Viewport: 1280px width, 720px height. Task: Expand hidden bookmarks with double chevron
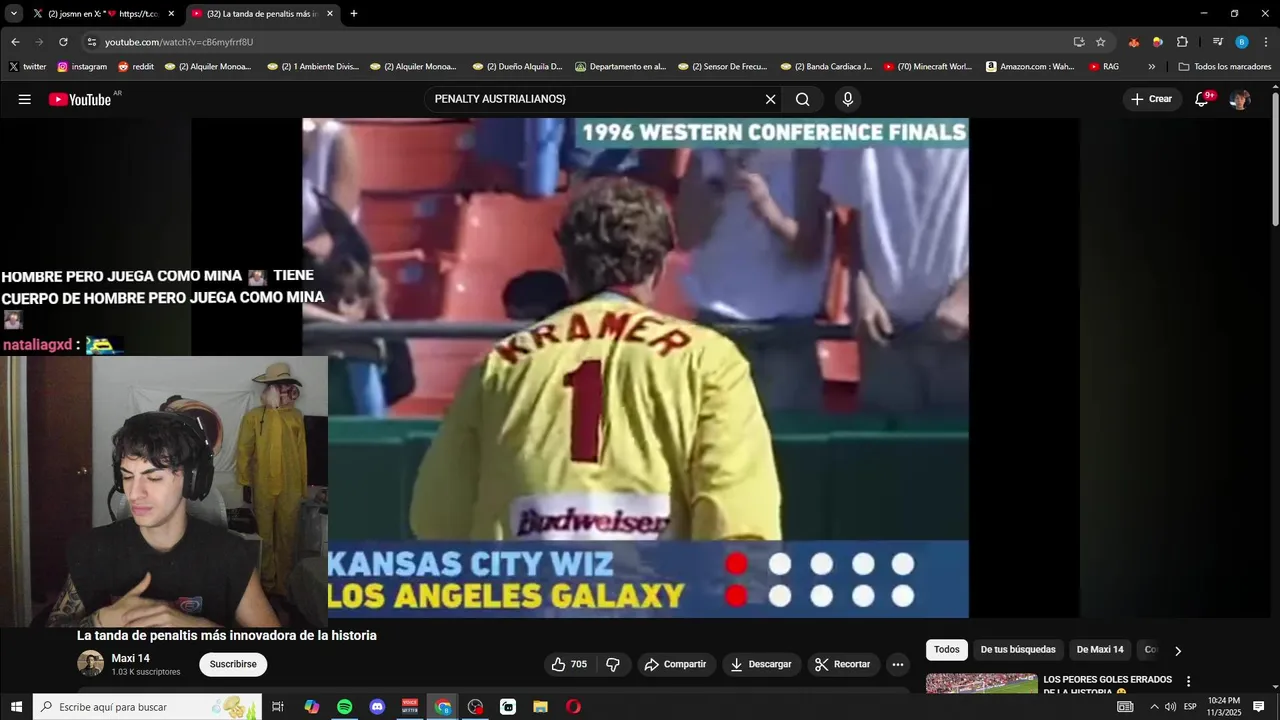click(x=1151, y=67)
